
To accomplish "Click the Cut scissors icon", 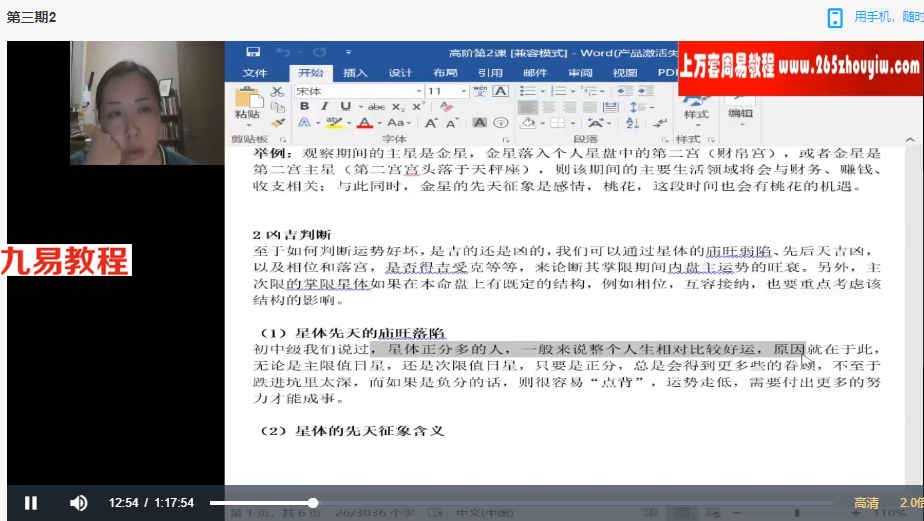I will coord(278,92).
